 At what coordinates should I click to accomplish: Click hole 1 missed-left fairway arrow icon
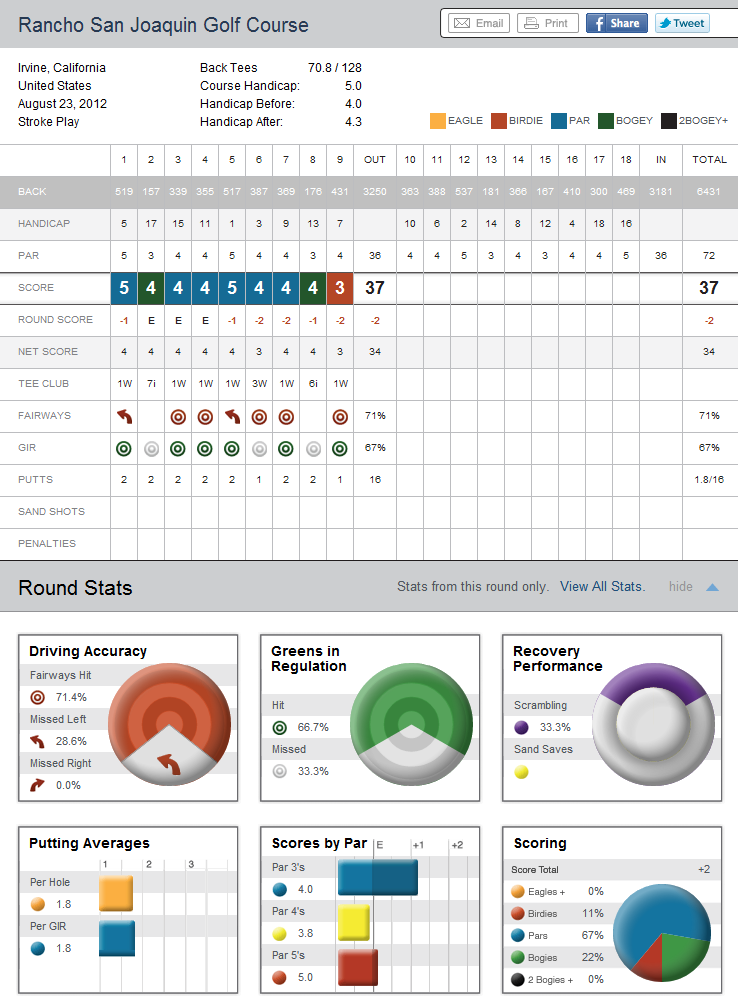click(124, 416)
